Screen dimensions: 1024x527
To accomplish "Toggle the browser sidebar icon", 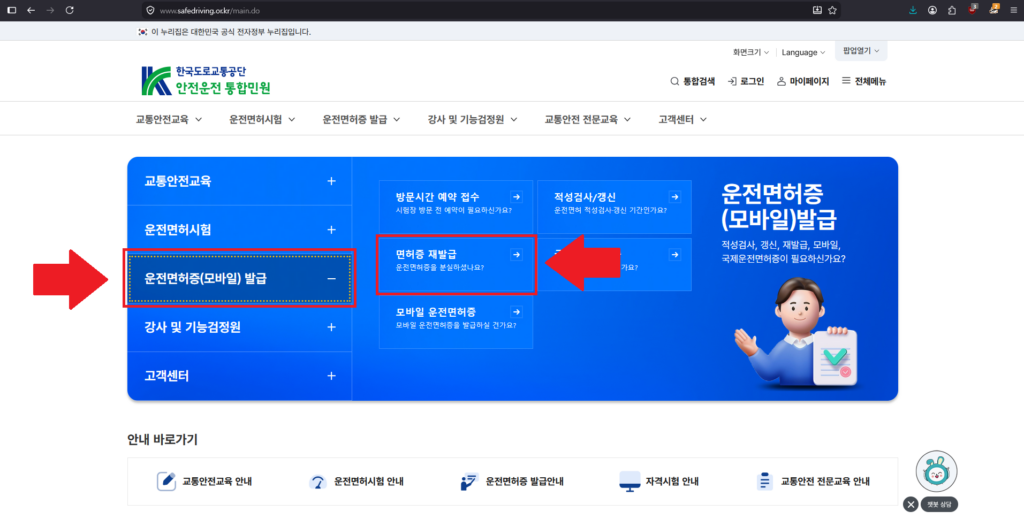I will [x=11, y=10].
